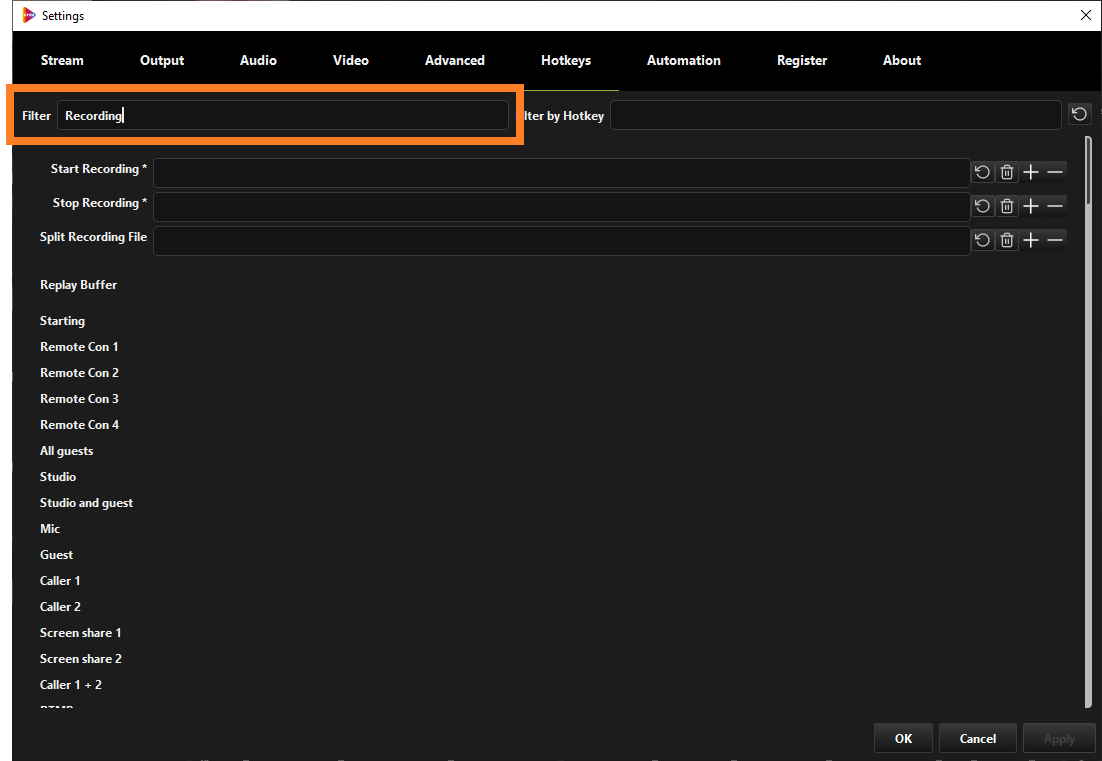Click the Filter by Hotkey field

tap(835, 115)
